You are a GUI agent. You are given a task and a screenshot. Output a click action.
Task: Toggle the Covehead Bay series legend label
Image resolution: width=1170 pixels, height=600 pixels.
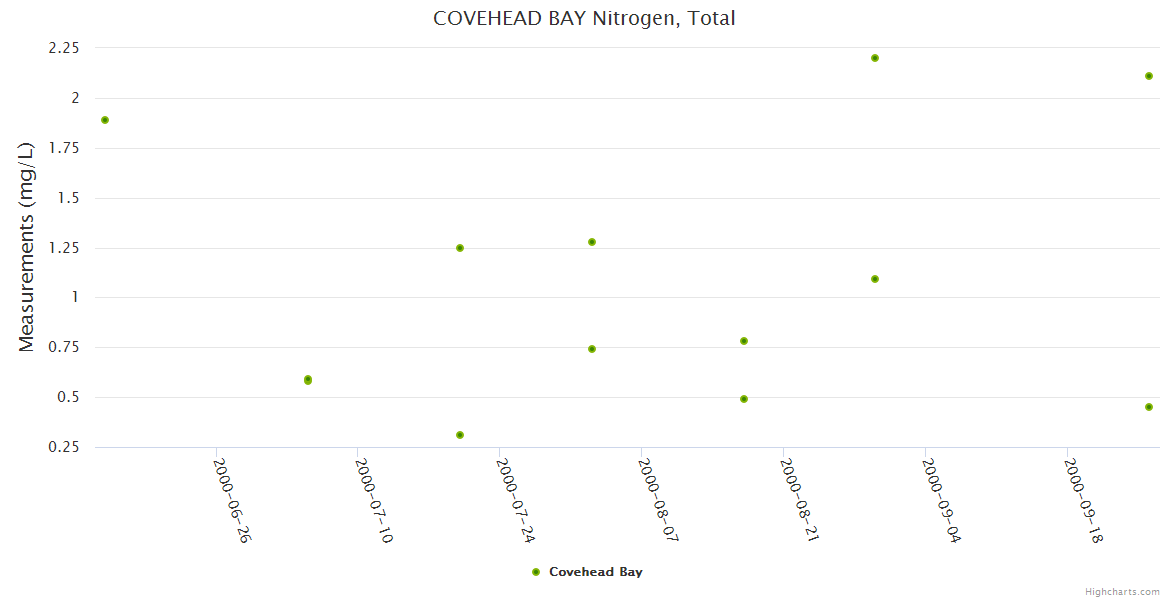(595, 572)
